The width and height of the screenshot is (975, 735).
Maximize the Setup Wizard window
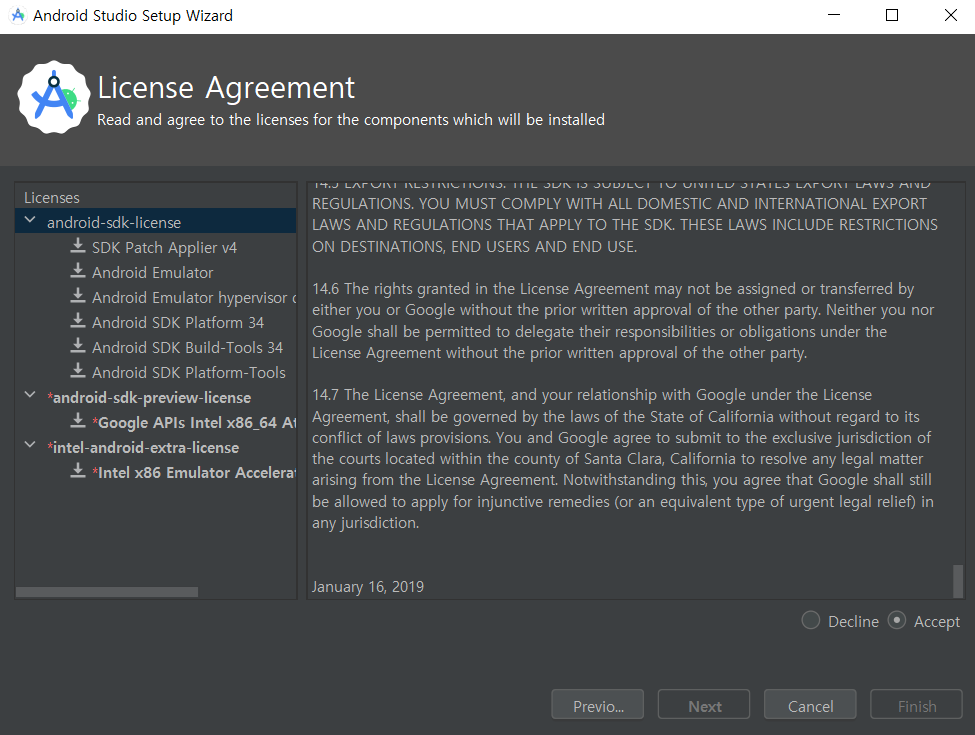tap(892, 16)
